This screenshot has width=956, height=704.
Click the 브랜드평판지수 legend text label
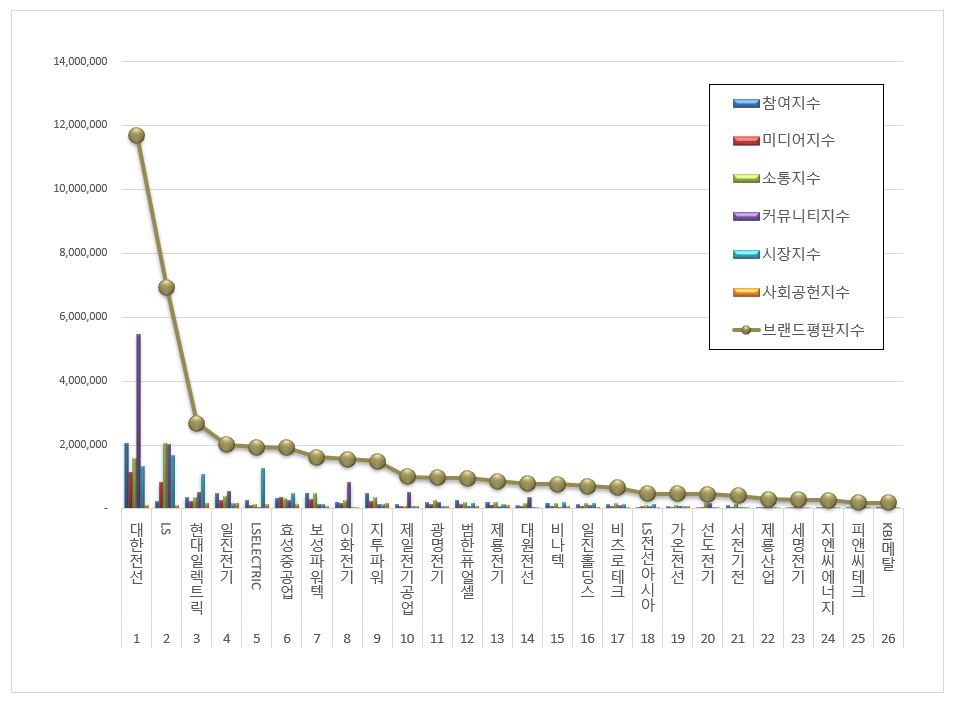[813, 330]
